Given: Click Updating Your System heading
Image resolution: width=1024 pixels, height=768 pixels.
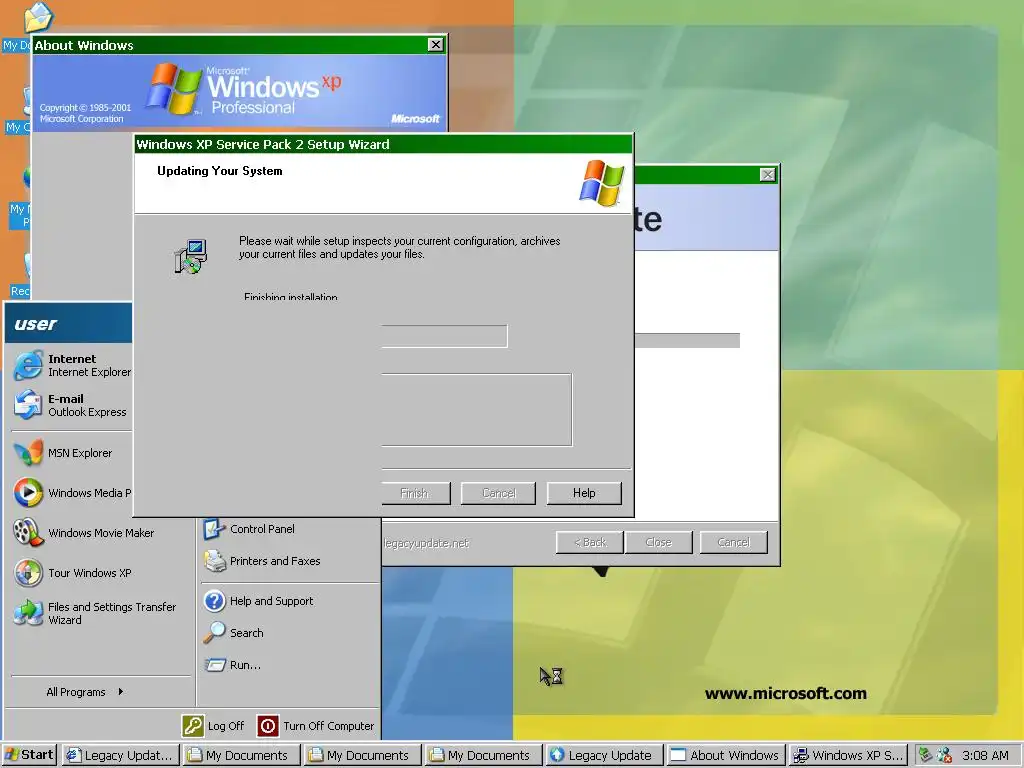Looking at the screenshot, I should click(219, 171).
